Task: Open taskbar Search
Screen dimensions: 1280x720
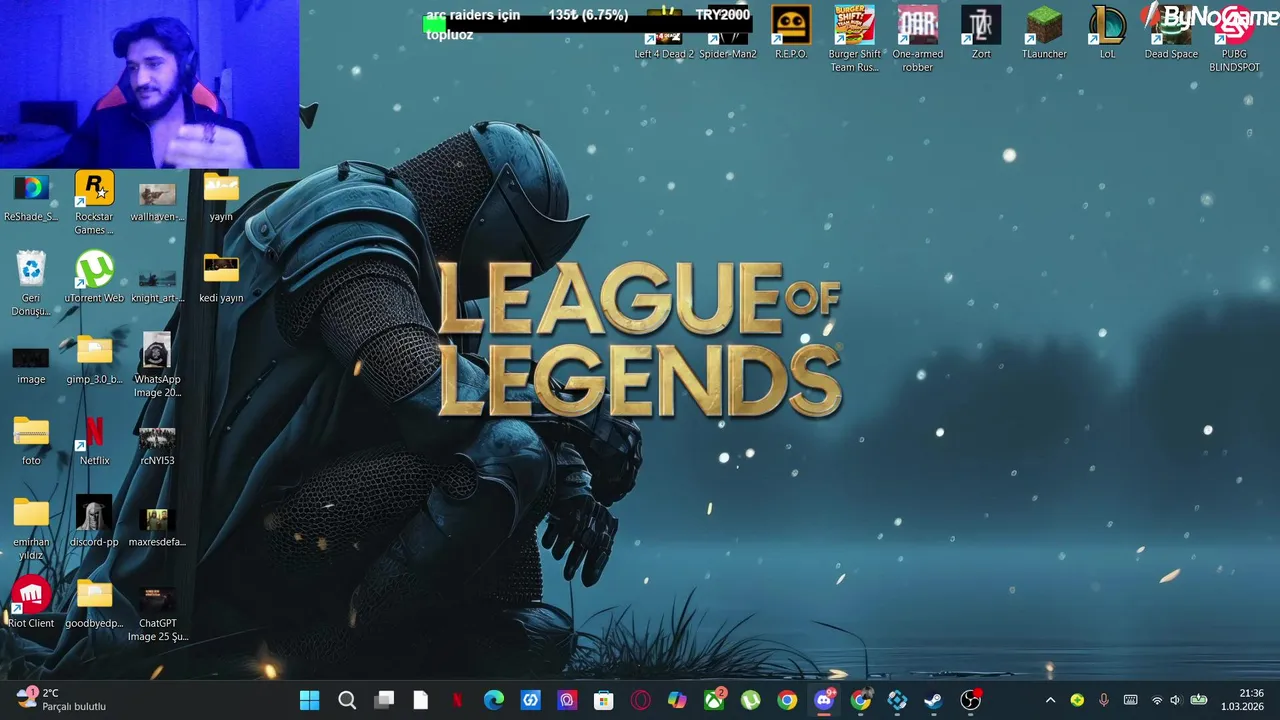Action: tap(347, 700)
